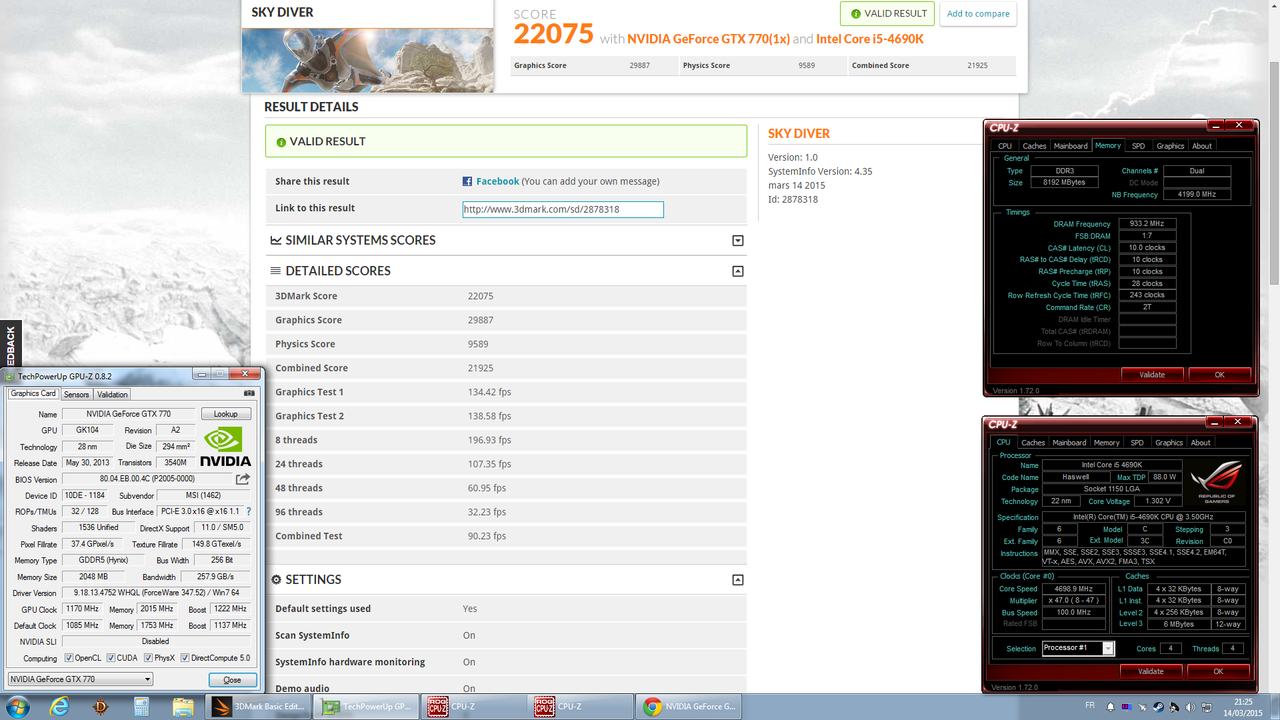This screenshot has height=720, width=1280.
Task: Switch to the Validation tab in GPU-Z
Action: point(112,394)
